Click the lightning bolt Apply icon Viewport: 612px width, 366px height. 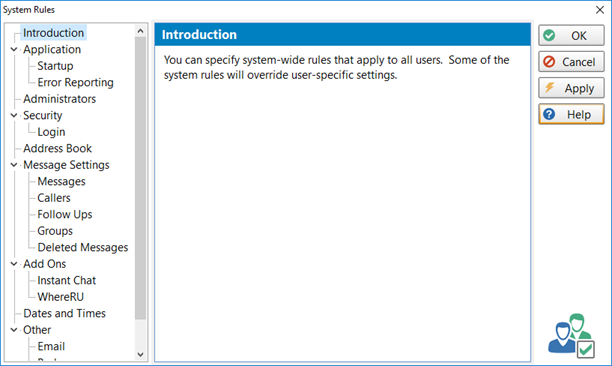(550, 87)
